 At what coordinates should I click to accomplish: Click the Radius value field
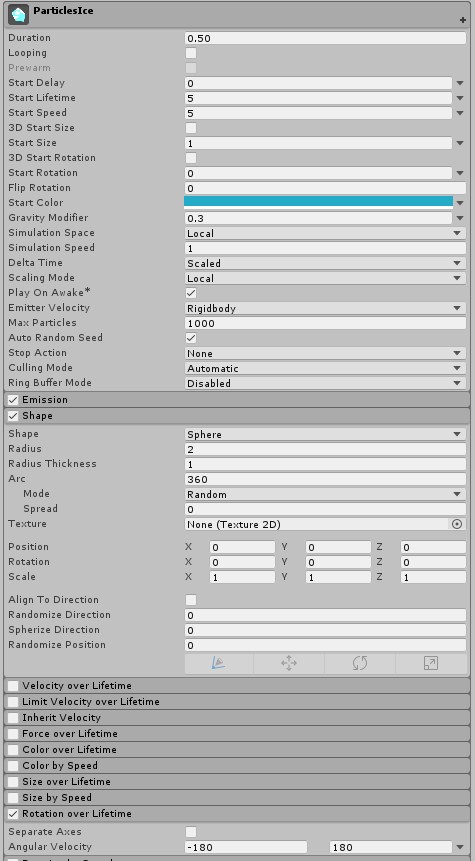tap(325, 449)
